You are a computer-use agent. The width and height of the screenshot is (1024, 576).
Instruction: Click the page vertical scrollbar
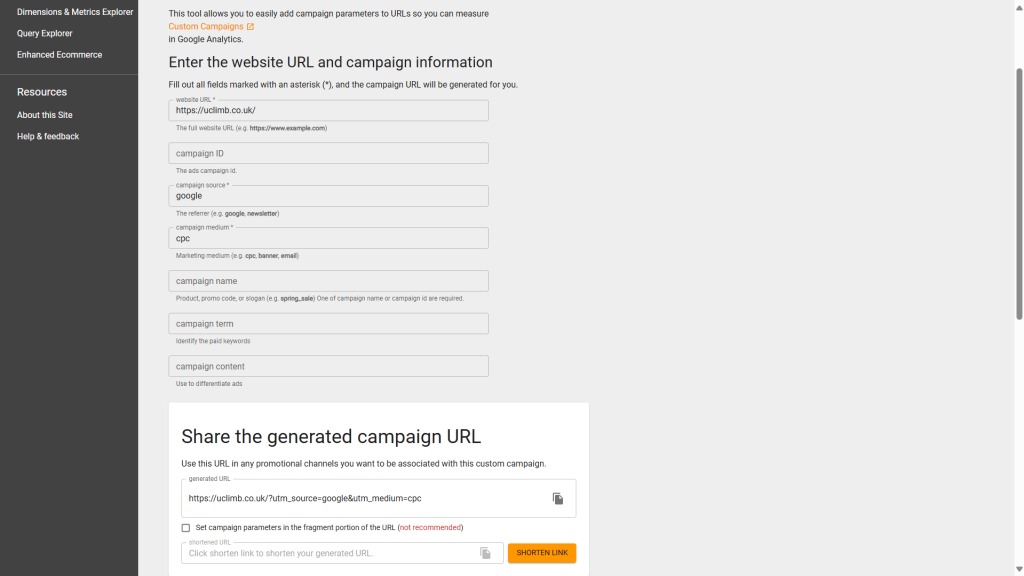pos(1019,190)
